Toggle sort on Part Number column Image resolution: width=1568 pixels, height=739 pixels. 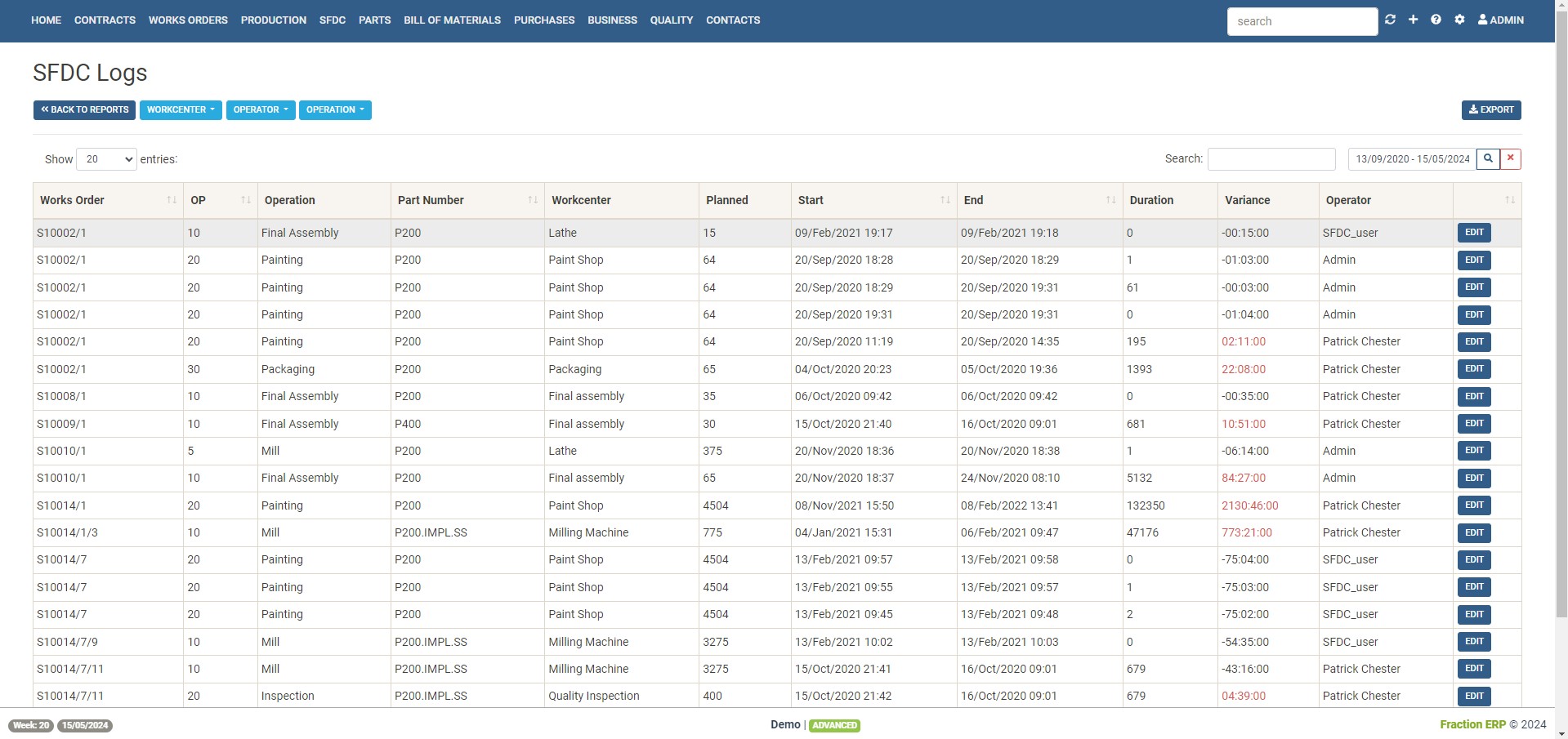[x=532, y=200]
